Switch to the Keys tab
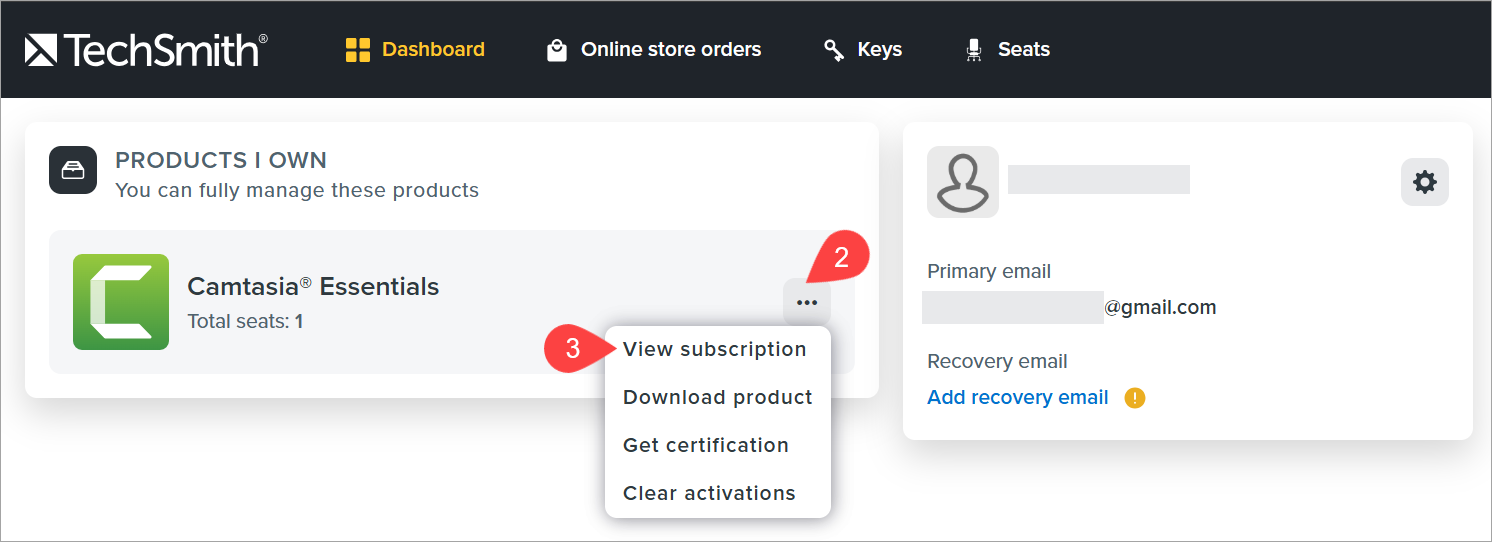 879,49
